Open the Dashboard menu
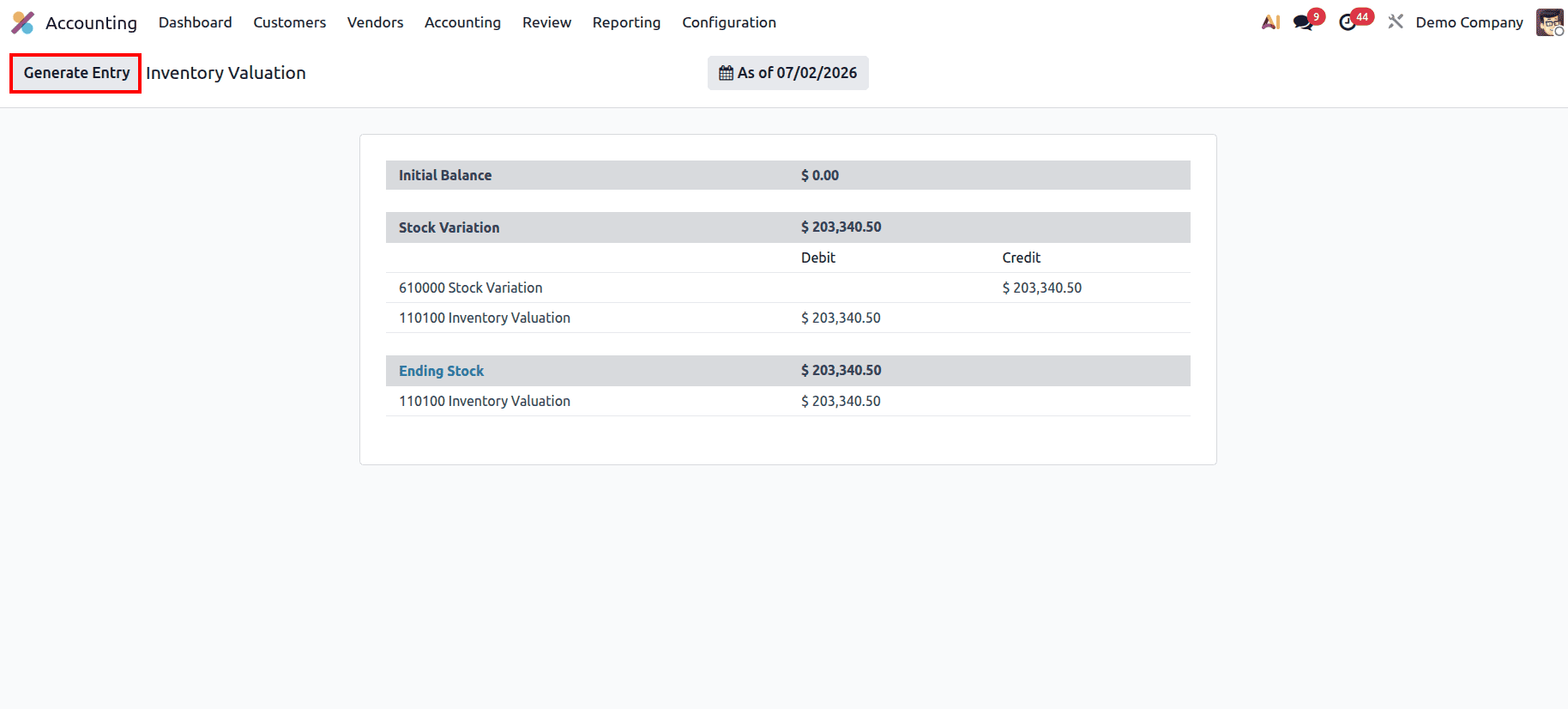The height and width of the screenshot is (709, 1568). [195, 22]
